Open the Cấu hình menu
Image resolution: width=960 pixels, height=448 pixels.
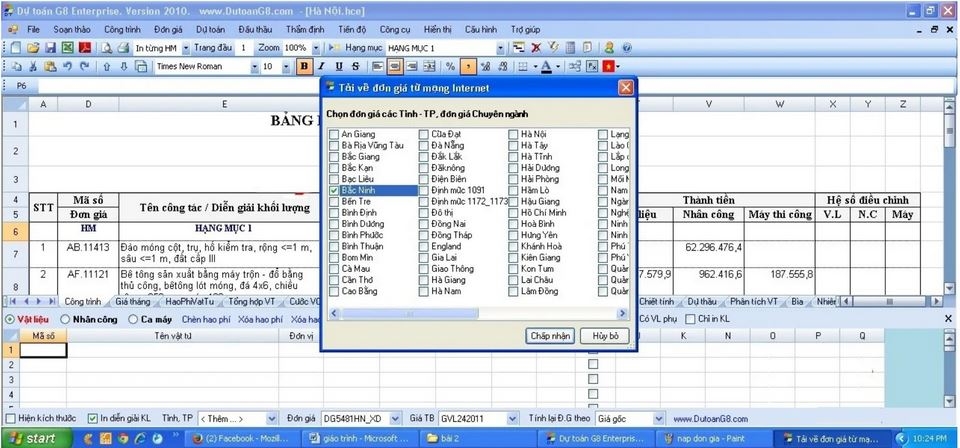pos(481,29)
